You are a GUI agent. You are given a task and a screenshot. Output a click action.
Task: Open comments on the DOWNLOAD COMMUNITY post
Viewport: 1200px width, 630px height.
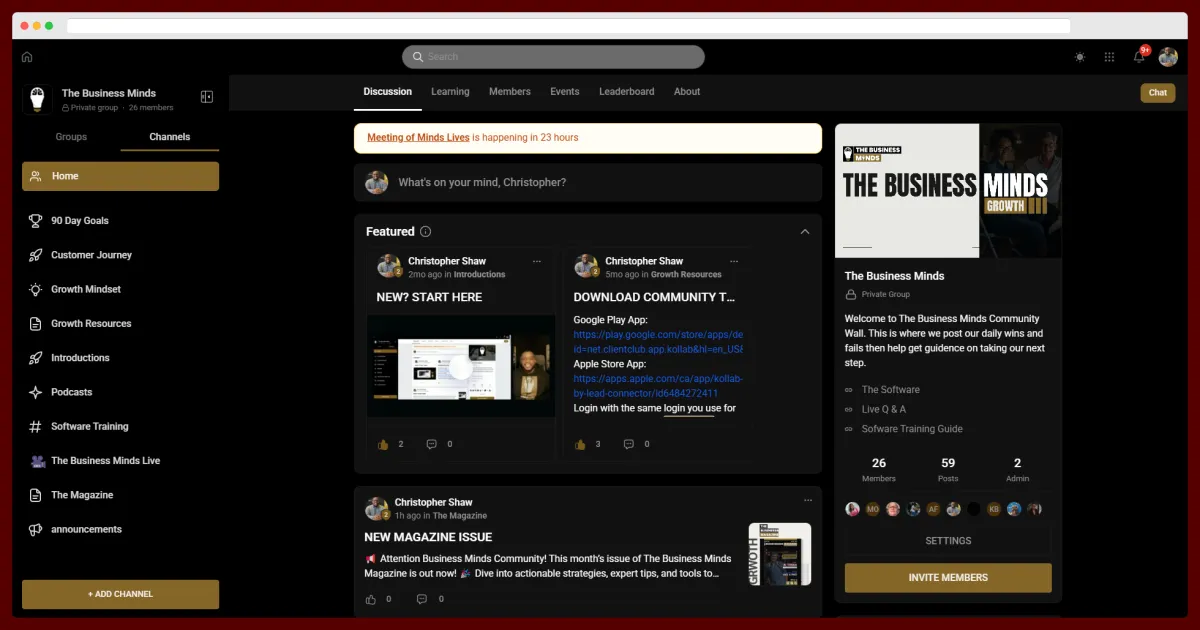(x=629, y=444)
